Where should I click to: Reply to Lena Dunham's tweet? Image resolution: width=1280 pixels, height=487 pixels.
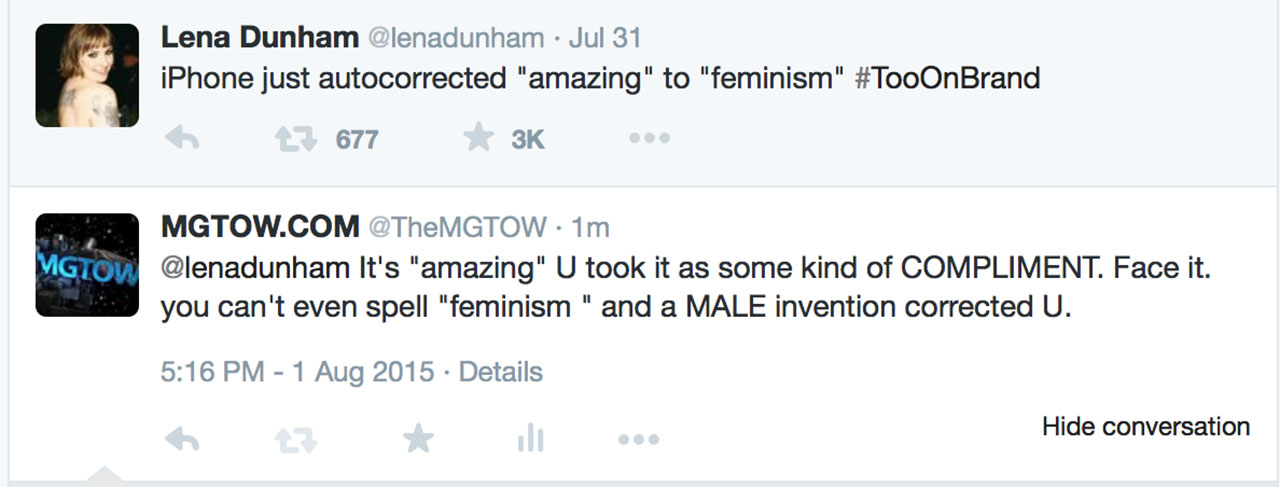pos(181,139)
